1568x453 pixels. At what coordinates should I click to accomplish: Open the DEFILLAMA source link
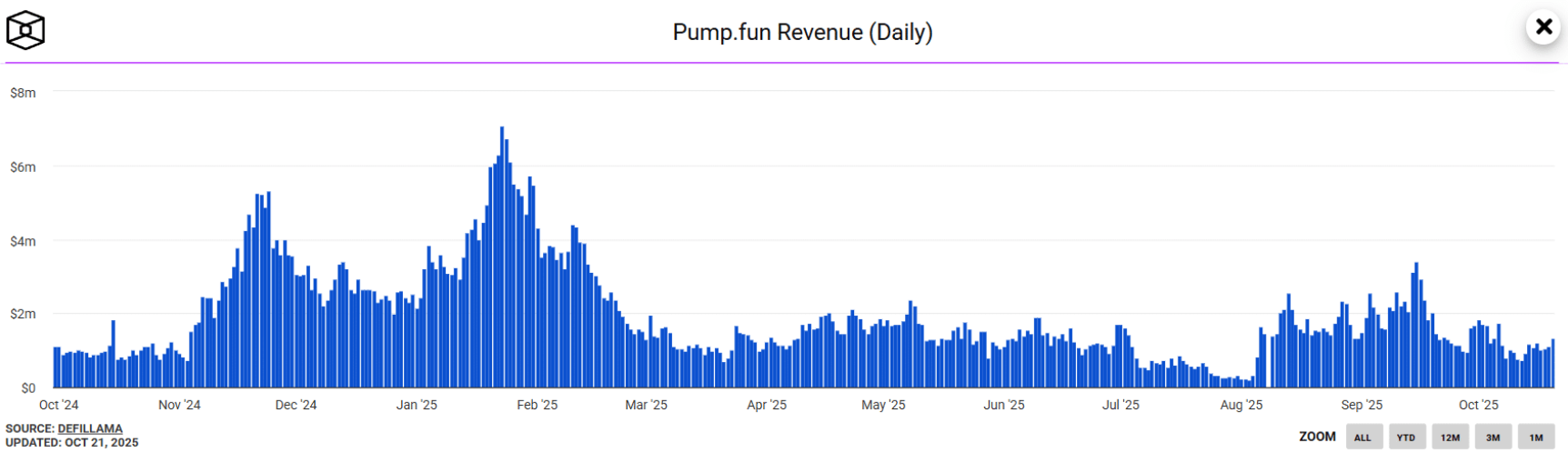click(x=90, y=428)
